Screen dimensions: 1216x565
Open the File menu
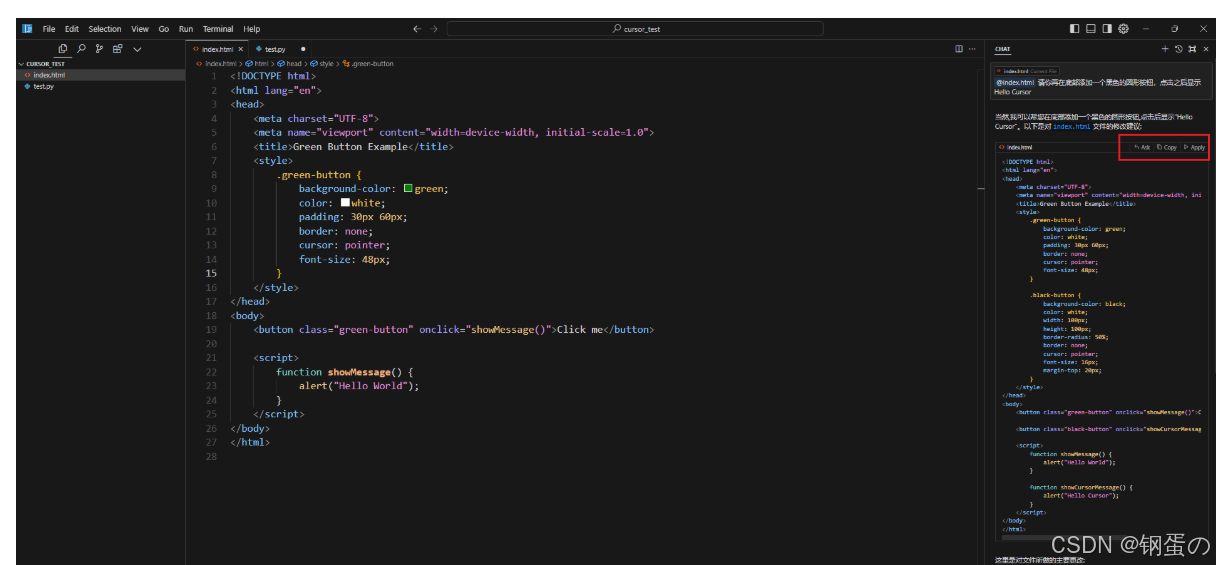click(x=49, y=29)
